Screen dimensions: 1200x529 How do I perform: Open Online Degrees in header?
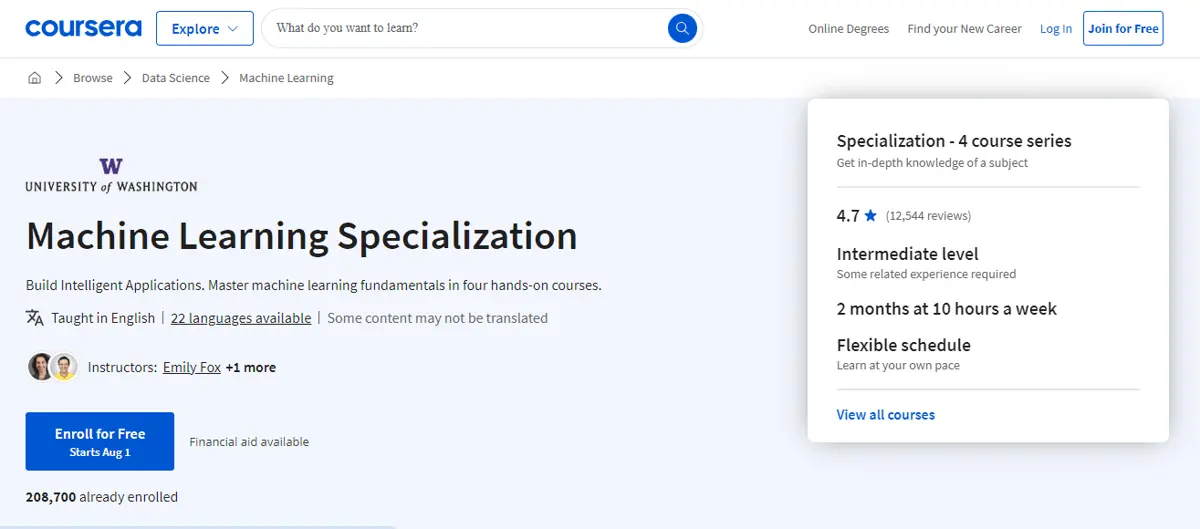pos(848,29)
